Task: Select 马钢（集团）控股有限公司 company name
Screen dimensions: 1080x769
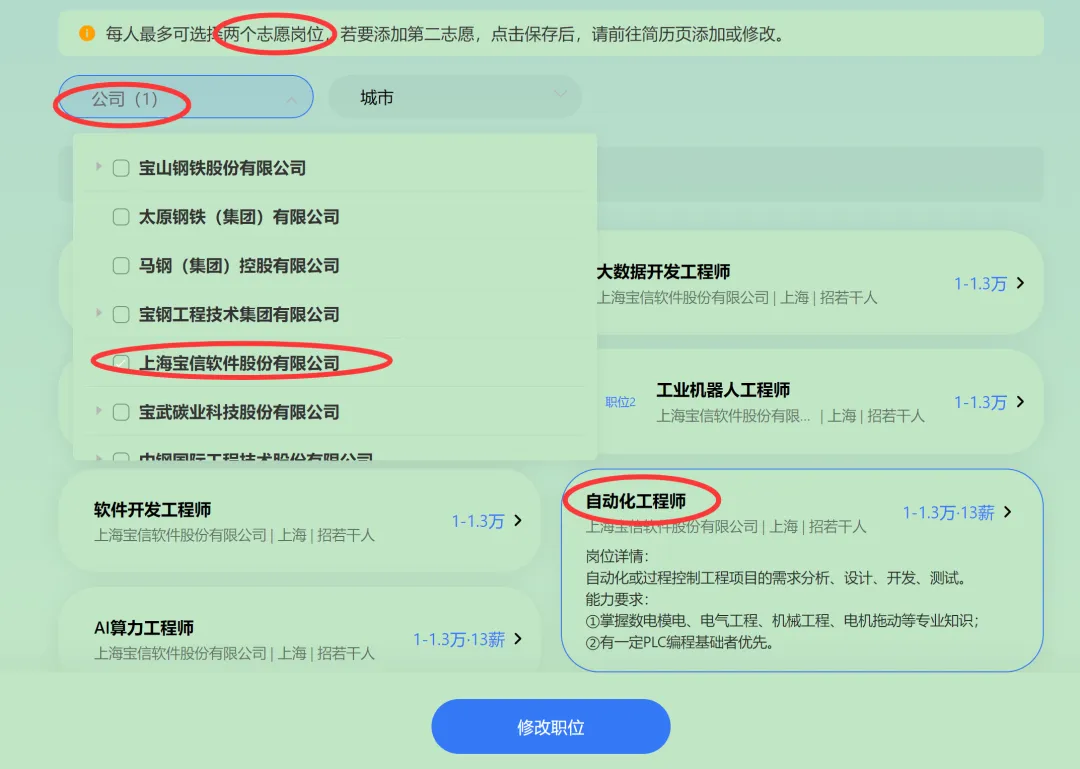Action: pyautogui.click(x=239, y=266)
